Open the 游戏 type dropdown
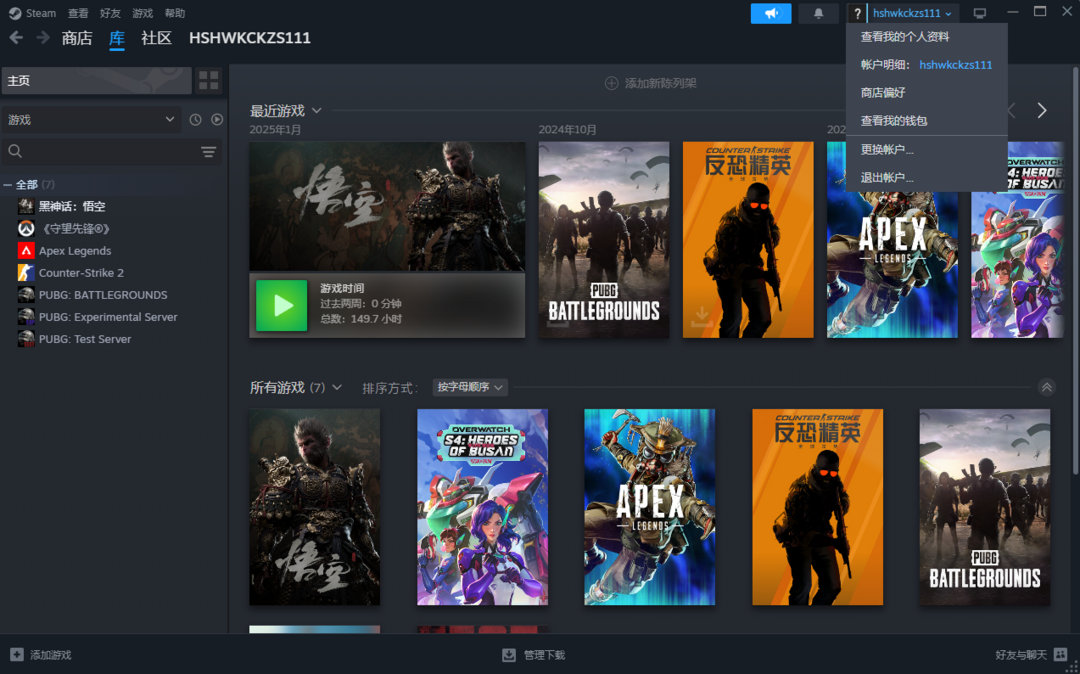This screenshot has height=674, width=1080. [91, 120]
